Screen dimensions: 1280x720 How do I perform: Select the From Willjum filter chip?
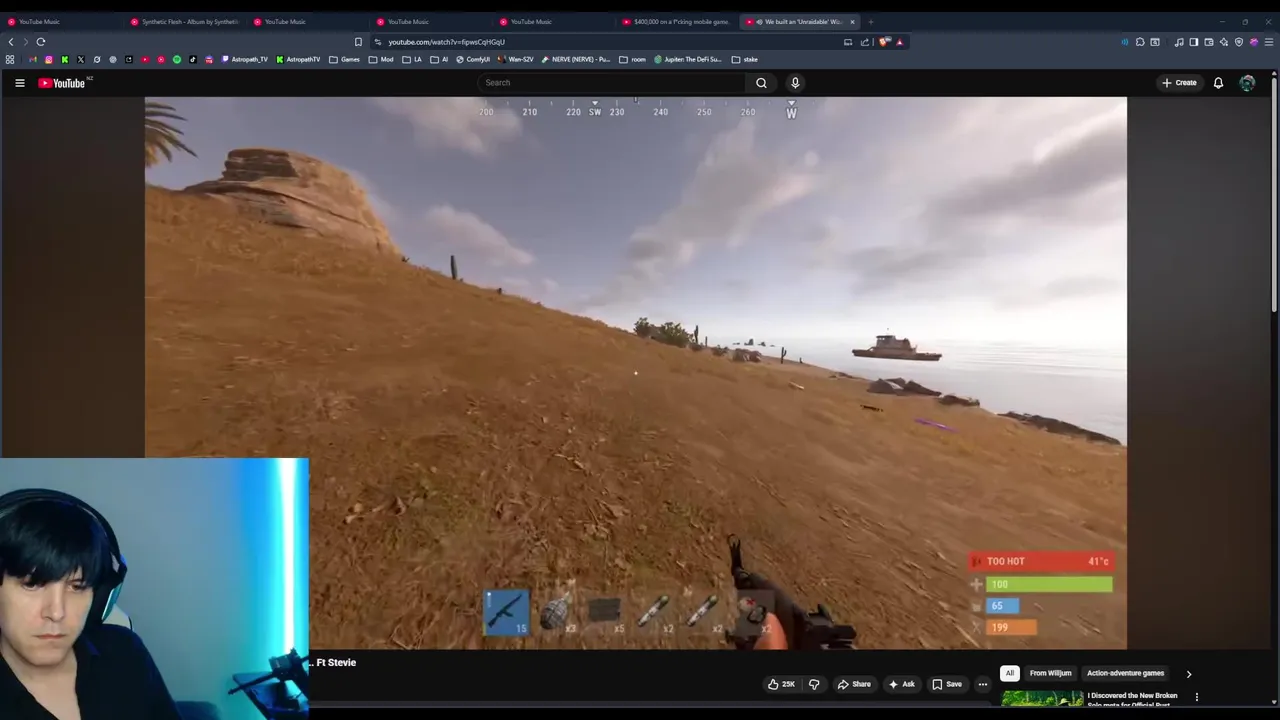1050,673
